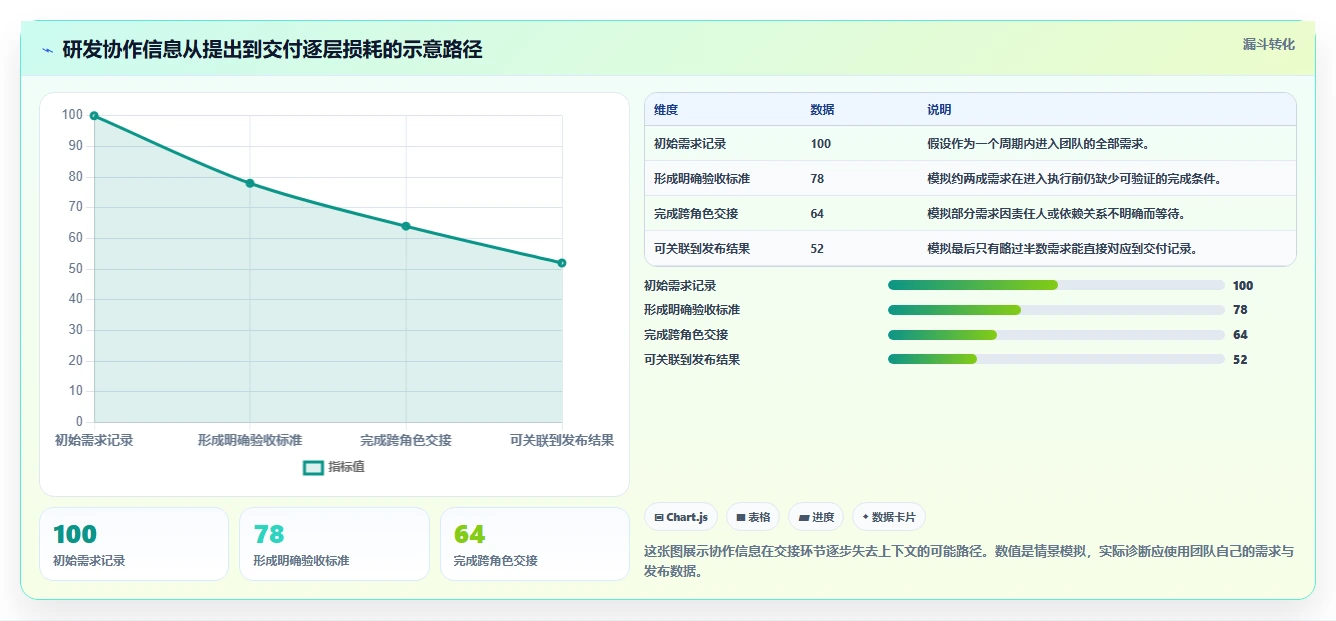
Task: Open the 100 初始需求记录 data card
Action: click(134, 544)
